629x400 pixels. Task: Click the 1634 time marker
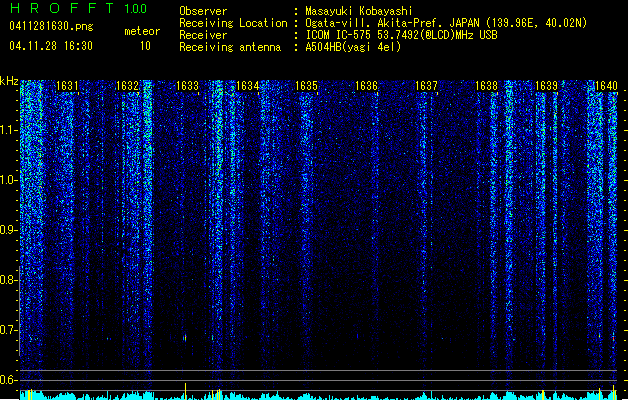[x=248, y=86]
